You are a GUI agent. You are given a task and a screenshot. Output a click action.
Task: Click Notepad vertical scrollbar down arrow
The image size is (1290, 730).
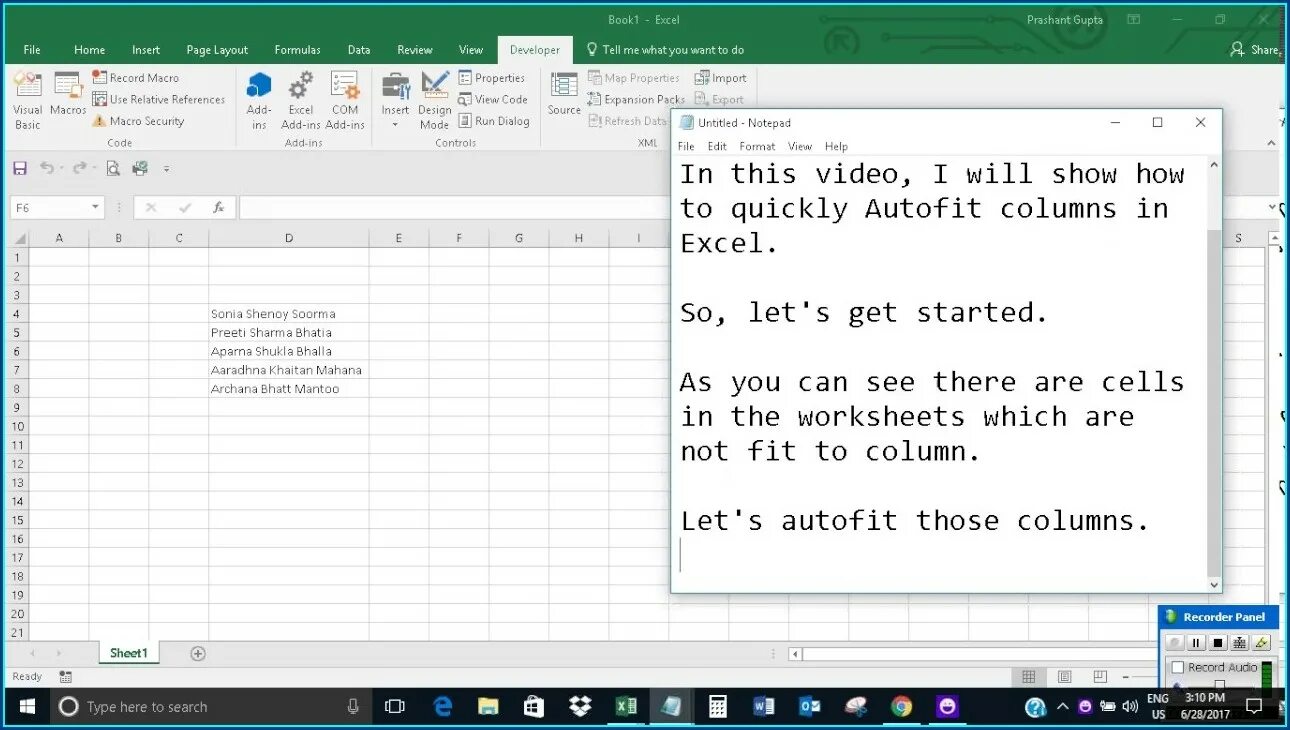(1214, 585)
